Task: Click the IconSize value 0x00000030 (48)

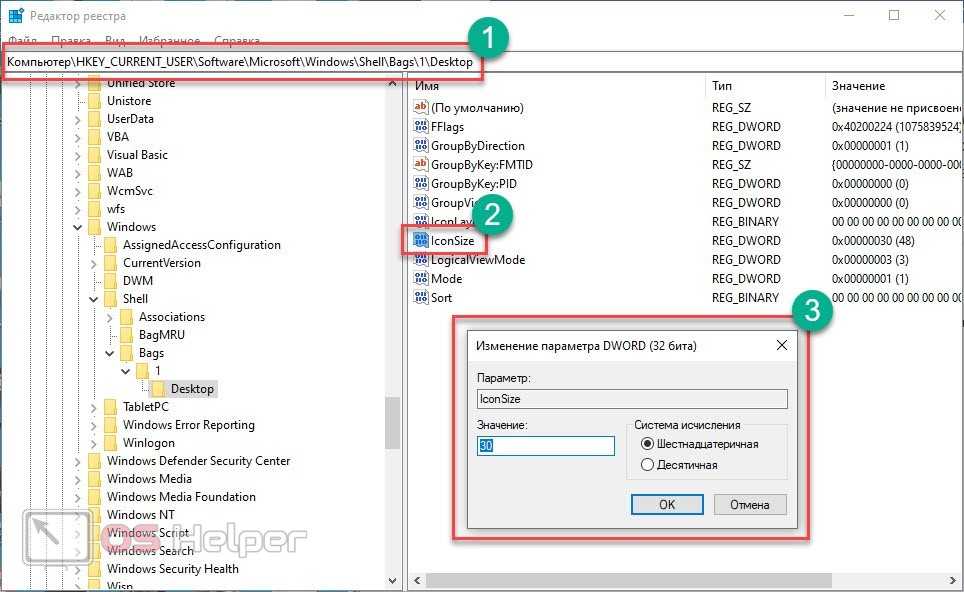Action: 873,241
